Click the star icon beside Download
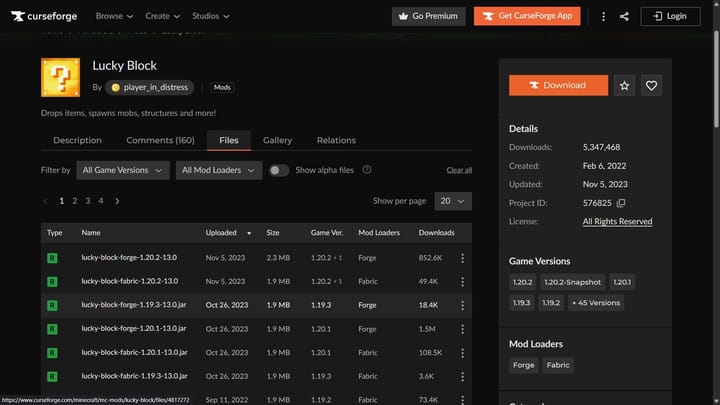This screenshot has width=720, height=405. 625,86
